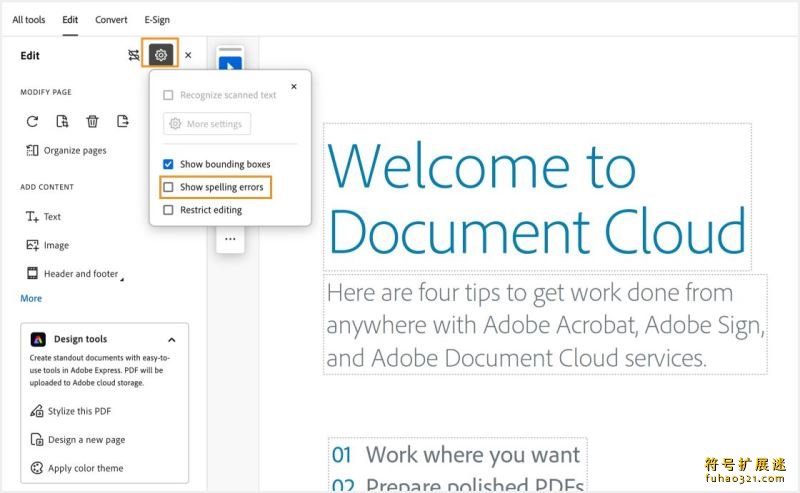
Task: Click the Adobe Express Design tools icon
Action: [x=38, y=339]
